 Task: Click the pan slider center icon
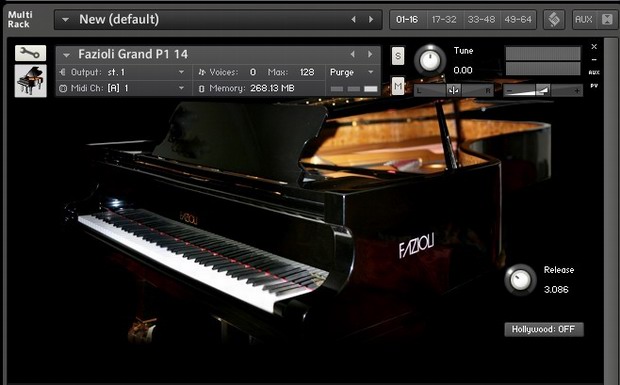pos(454,91)
